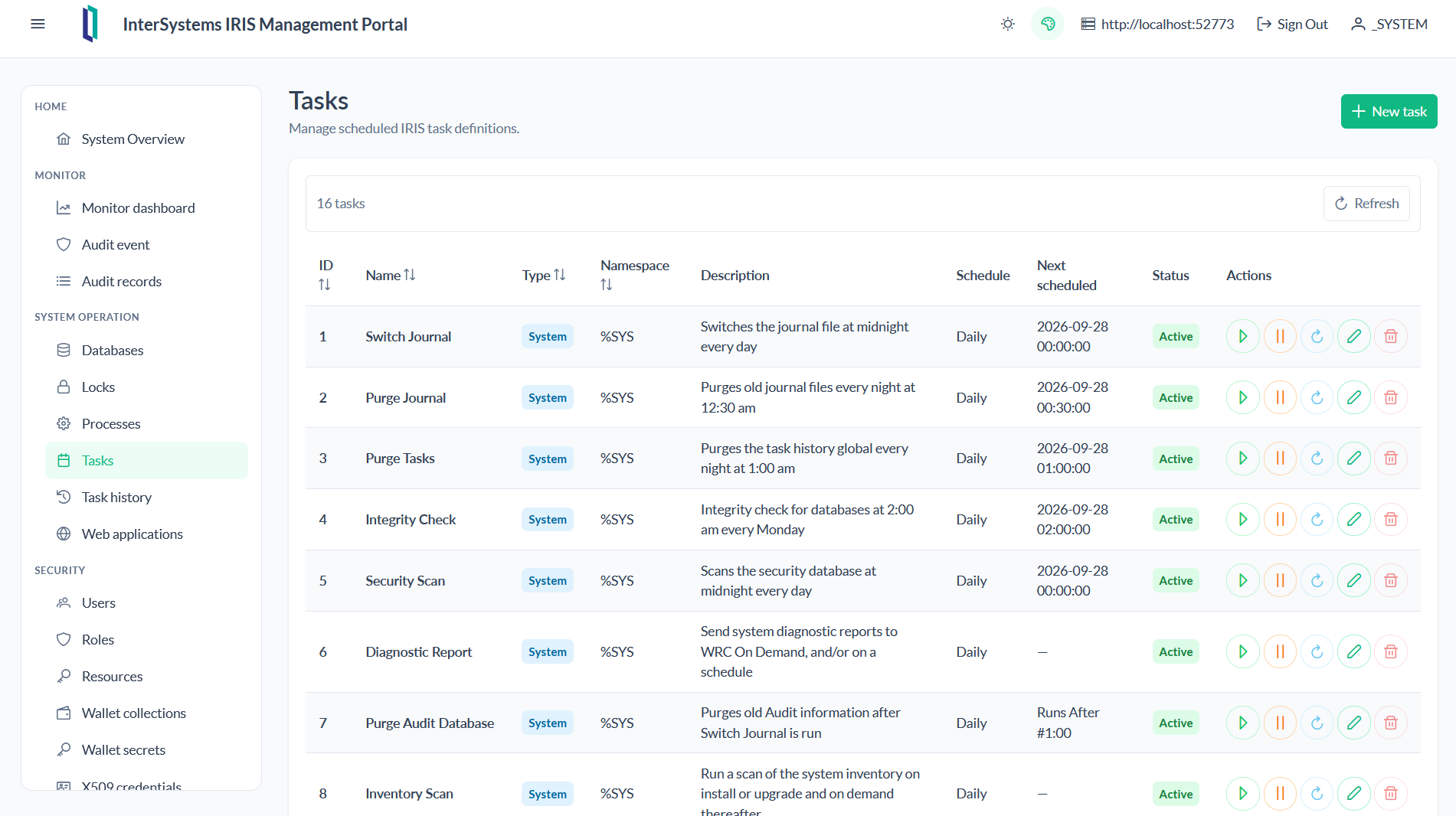Open System Overview in the sidebar
The height and width of the screenshot is (816, 1456).
point(146,139)
